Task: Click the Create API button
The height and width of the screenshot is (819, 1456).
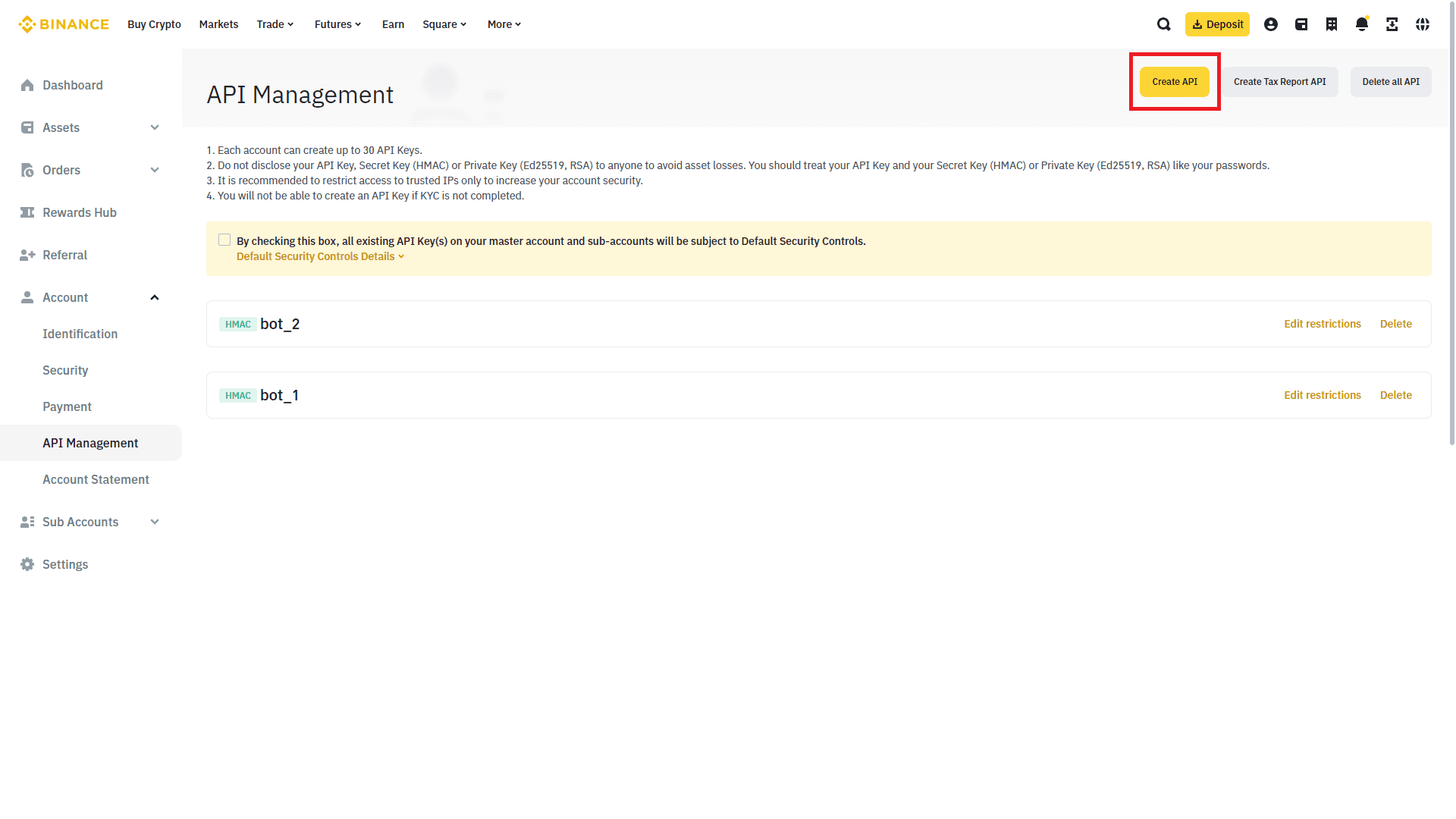Action: pos(1175,82)
